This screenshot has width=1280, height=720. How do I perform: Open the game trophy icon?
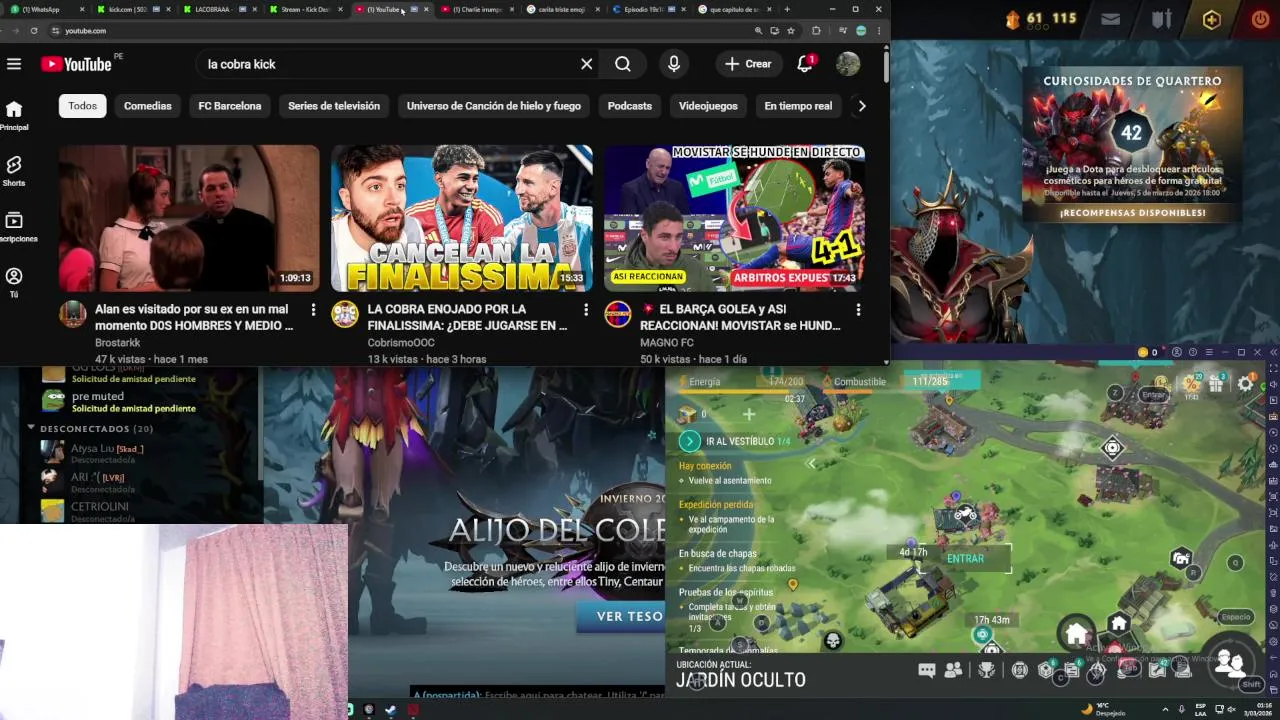pyautogui.click(x=987, y=671)
